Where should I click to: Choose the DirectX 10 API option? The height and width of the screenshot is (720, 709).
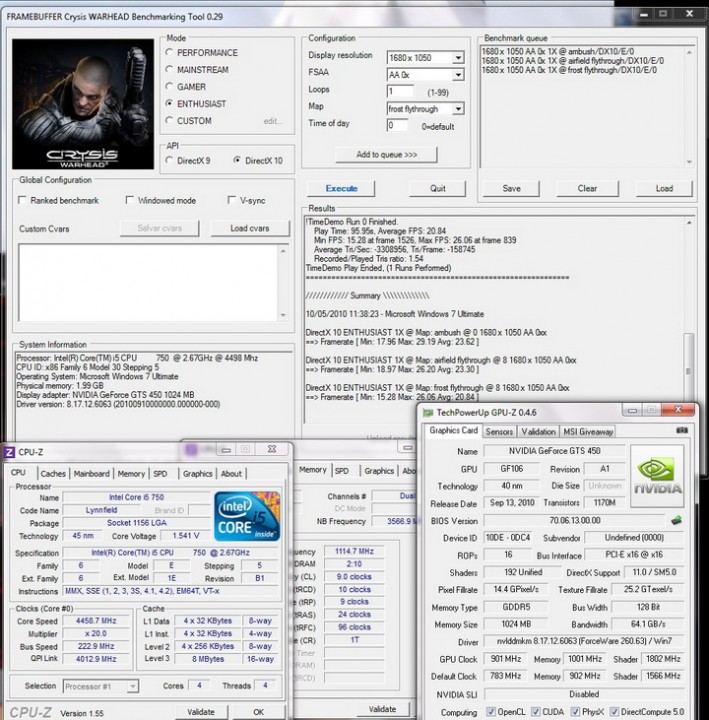(x=236, y=160)
